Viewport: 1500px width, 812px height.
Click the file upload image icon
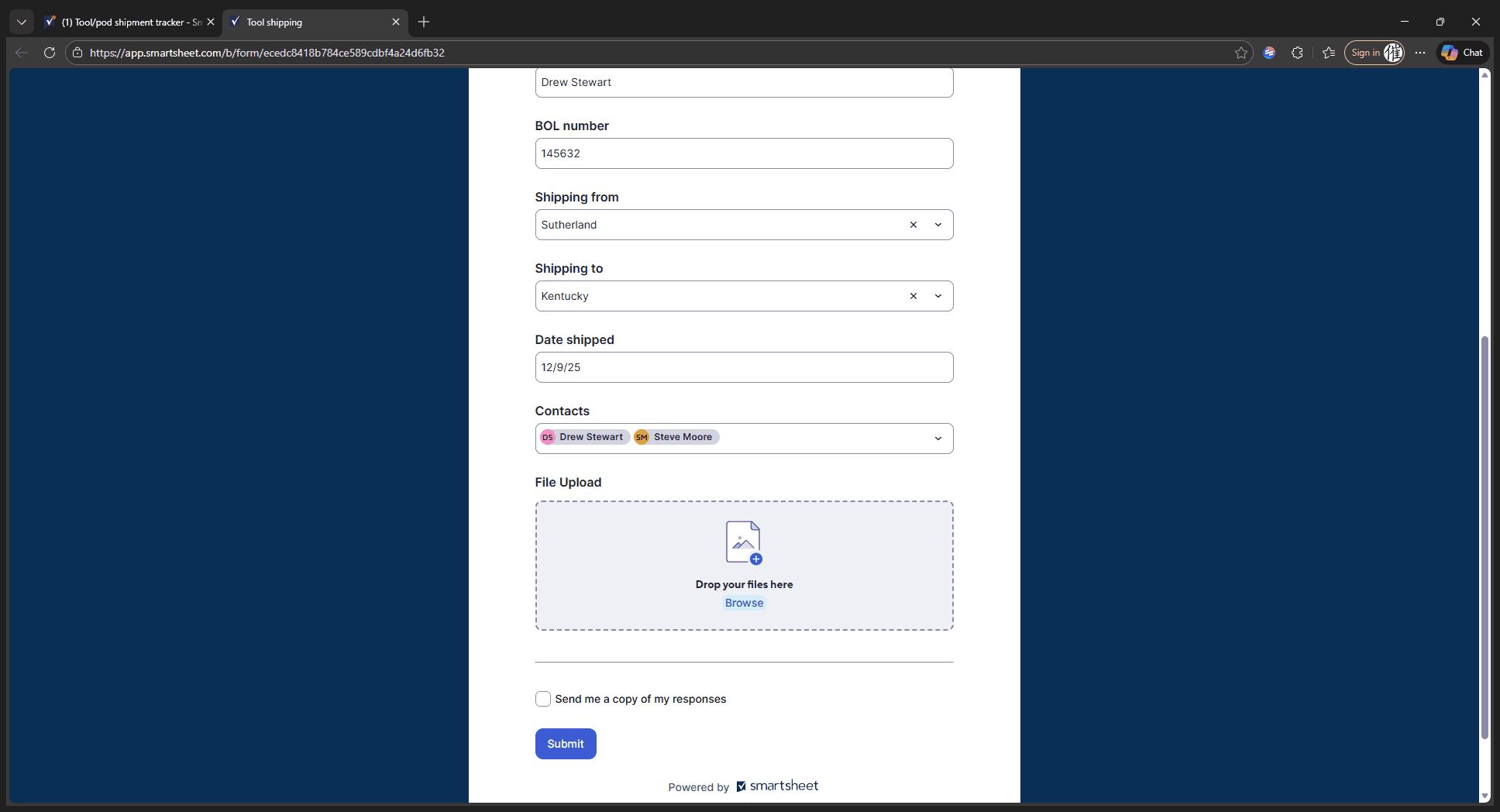tap(744, 542)
